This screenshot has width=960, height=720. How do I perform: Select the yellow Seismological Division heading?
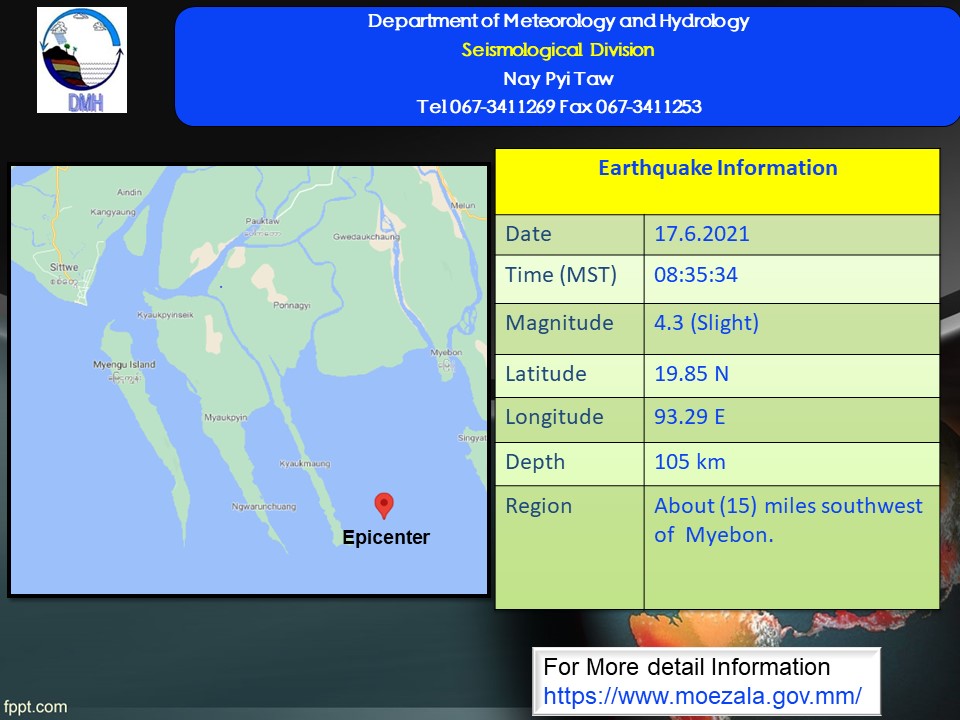[x=558, y=50]
